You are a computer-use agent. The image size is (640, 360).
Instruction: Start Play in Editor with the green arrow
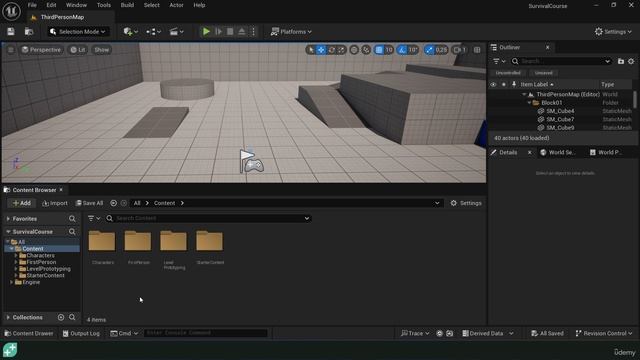206,31
